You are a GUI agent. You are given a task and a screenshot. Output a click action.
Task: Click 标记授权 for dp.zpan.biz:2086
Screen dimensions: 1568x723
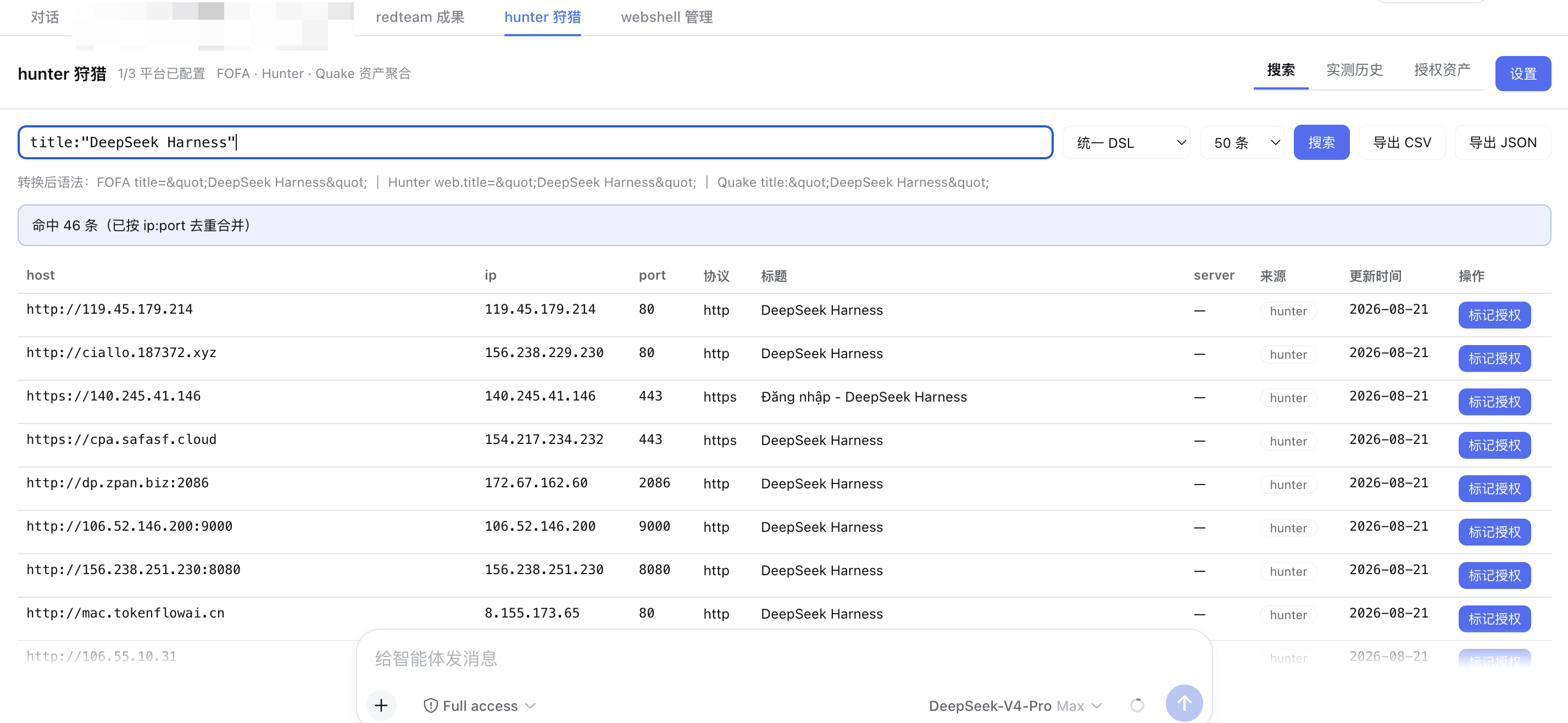click(x=1494, y=488)
